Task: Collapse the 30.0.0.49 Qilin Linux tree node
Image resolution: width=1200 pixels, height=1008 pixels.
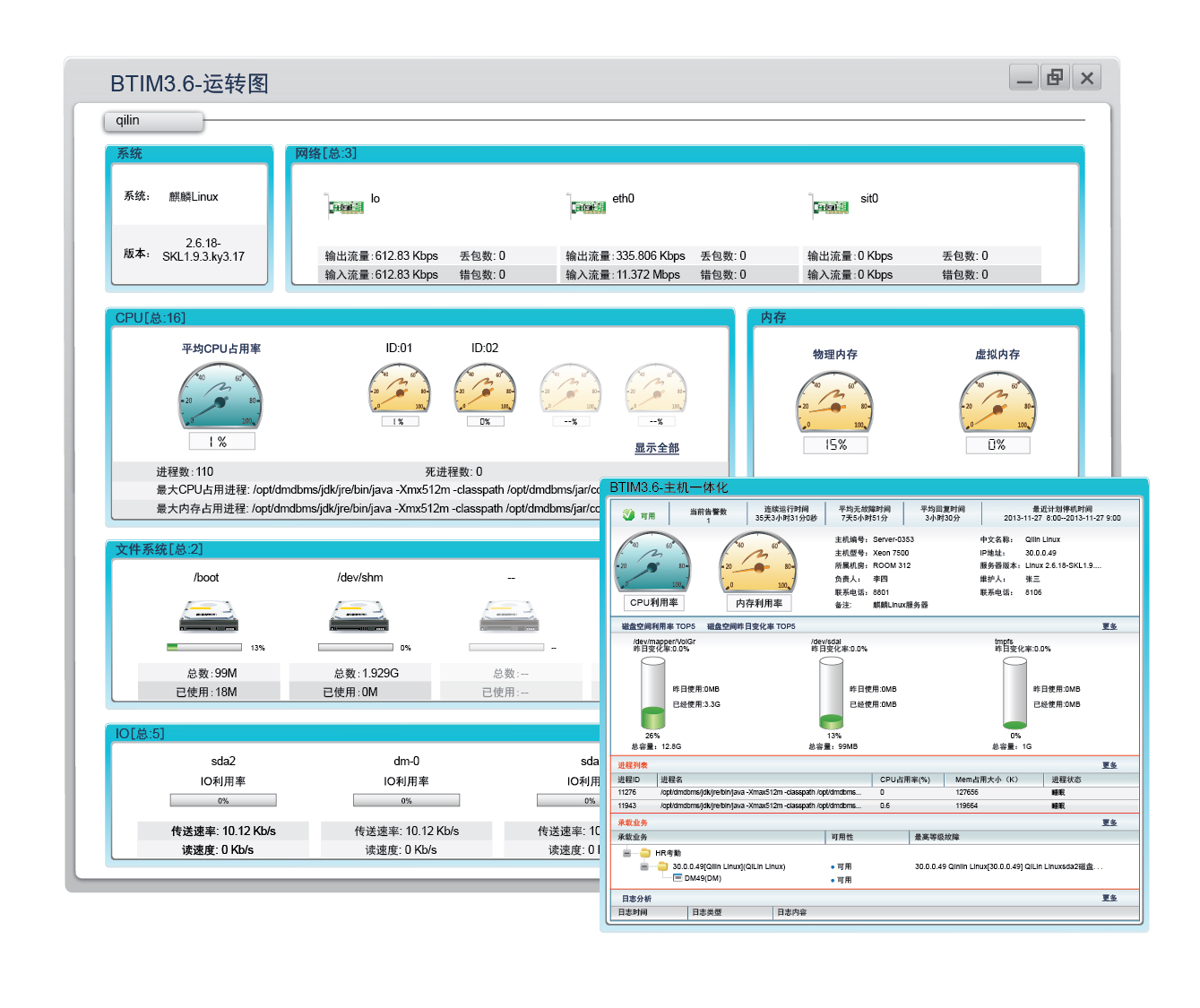Action: coord(643,866)
